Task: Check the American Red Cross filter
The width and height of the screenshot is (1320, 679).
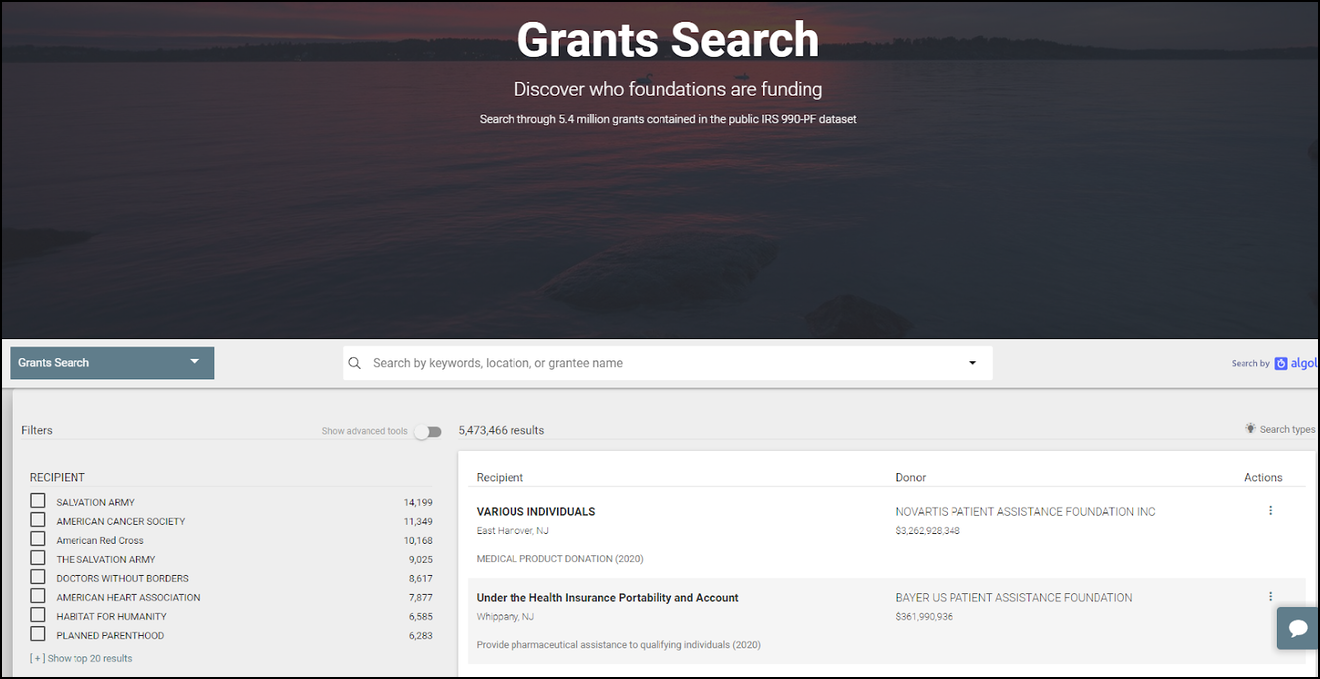Action: click(x=38, y=539)
